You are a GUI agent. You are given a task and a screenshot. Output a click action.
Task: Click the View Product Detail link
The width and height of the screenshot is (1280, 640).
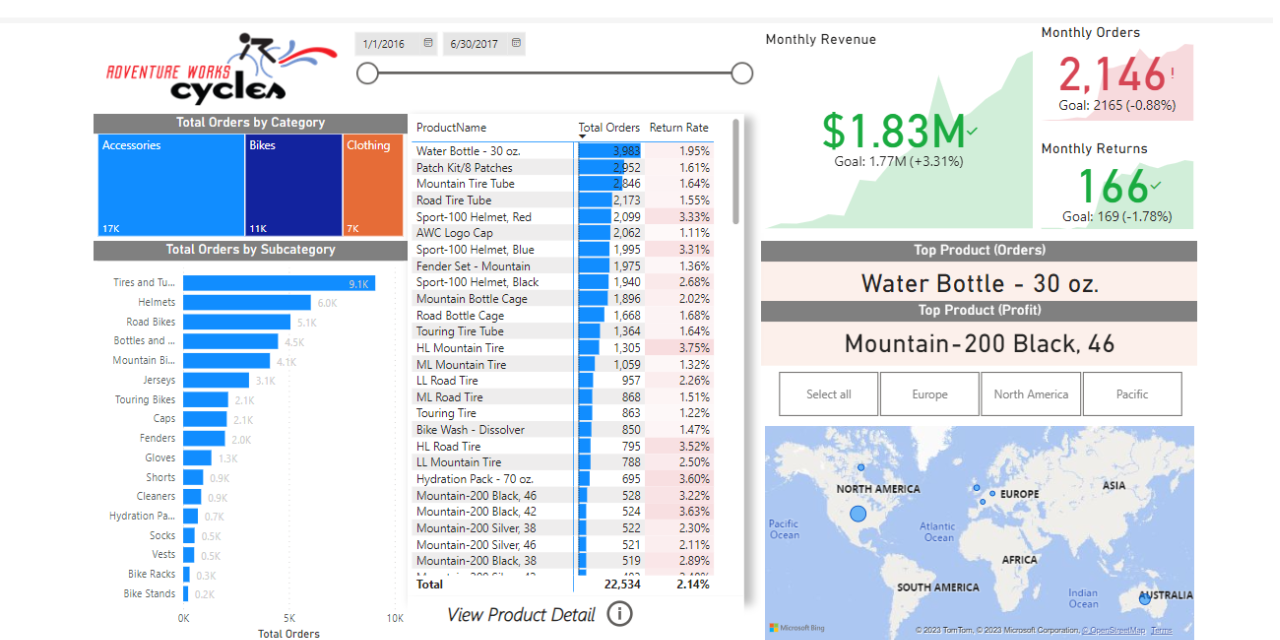point(520,614)
